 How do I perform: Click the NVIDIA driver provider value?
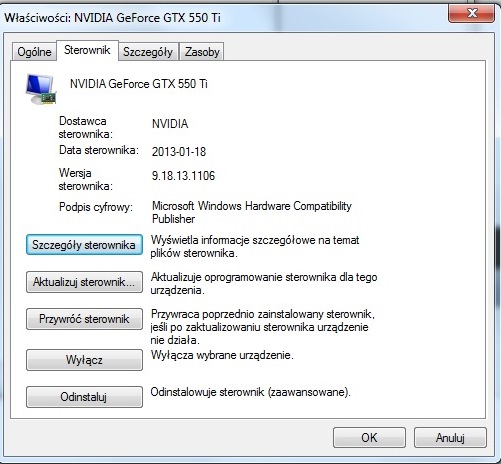pyautogui.click(x=170, y=124)
